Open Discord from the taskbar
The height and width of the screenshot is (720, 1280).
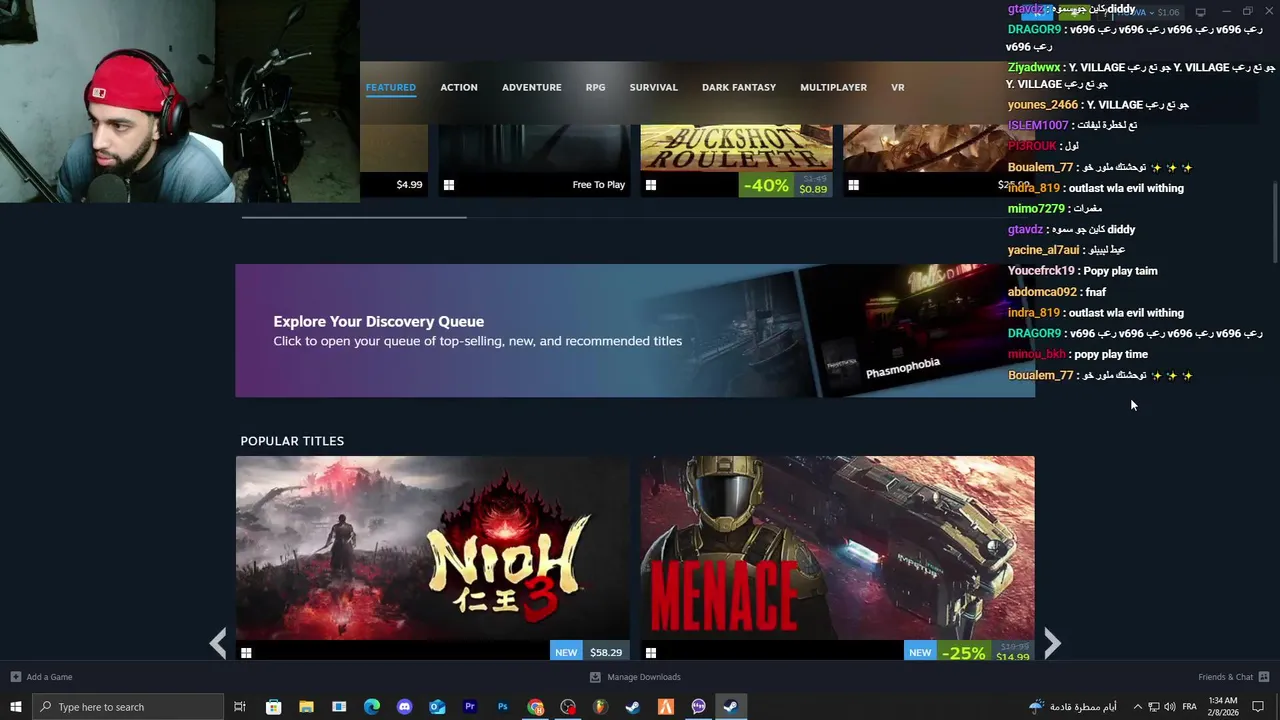click(x=404, y=707)
